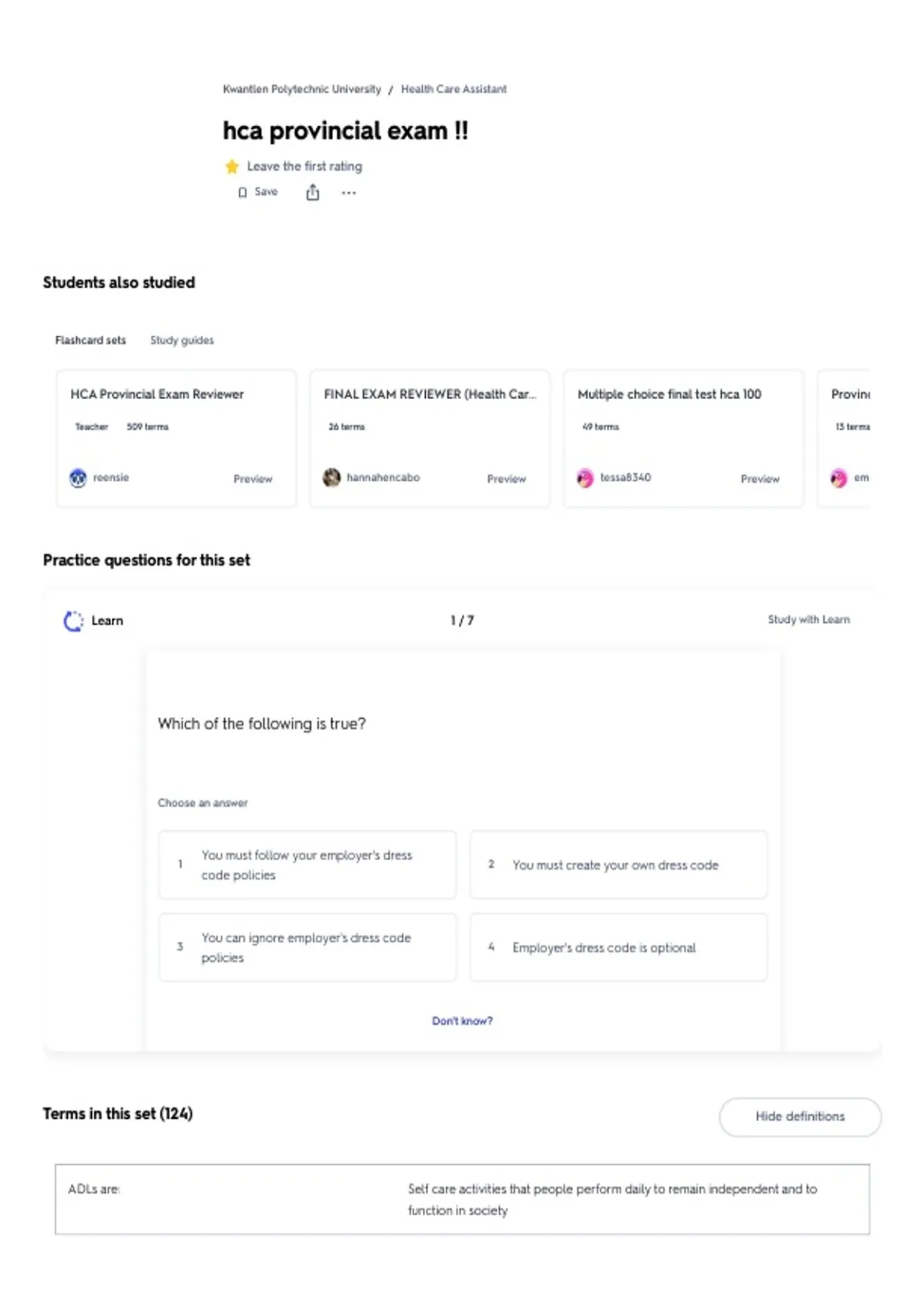Open the Kwantlen Polytechnic University breadcrumb link
The height and width of the screenshot is (1309, 924).
[302, 89]
